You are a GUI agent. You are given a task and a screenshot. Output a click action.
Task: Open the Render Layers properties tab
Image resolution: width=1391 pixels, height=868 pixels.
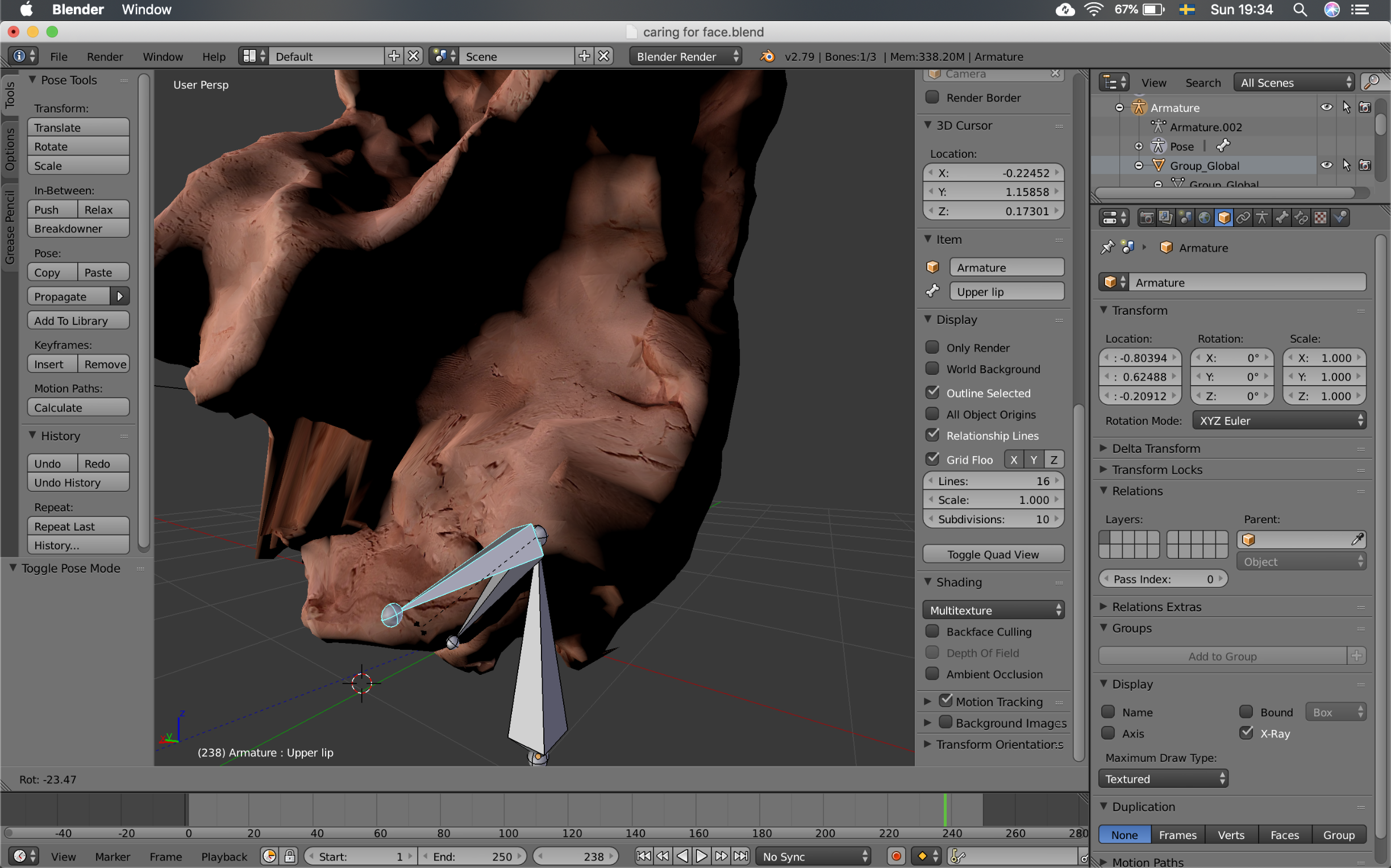1165,218
